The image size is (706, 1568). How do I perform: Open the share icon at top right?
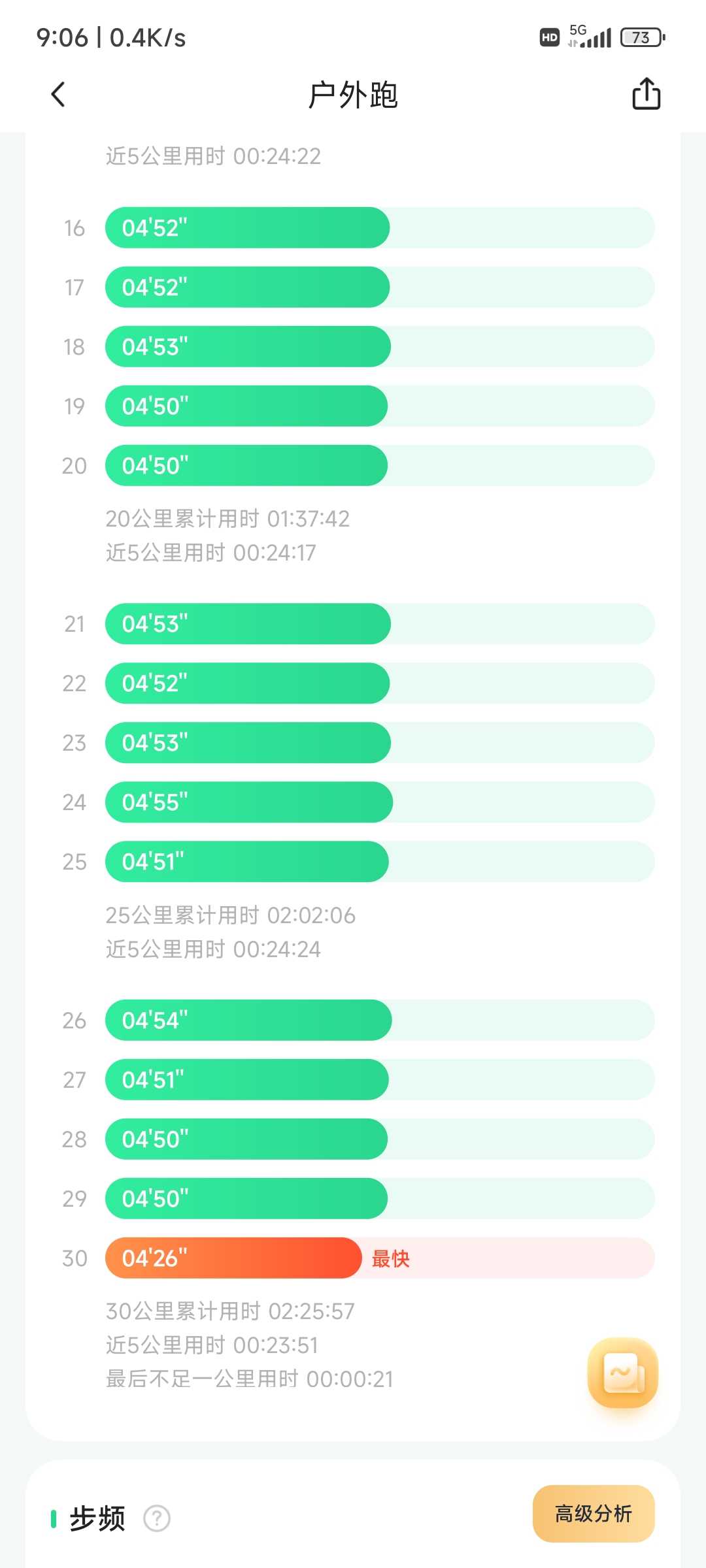click(646, 93)
